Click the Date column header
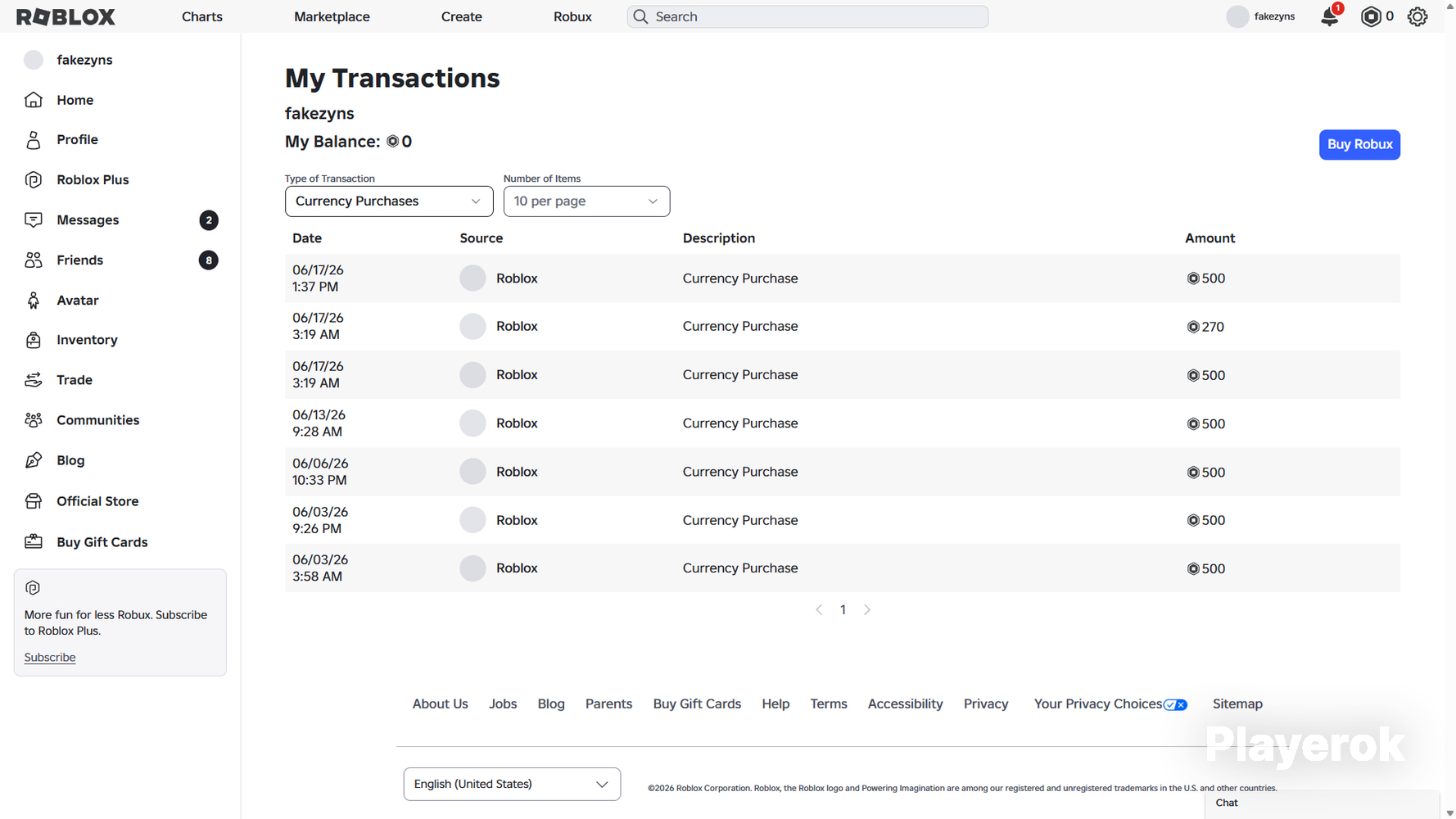 (307, 238)
